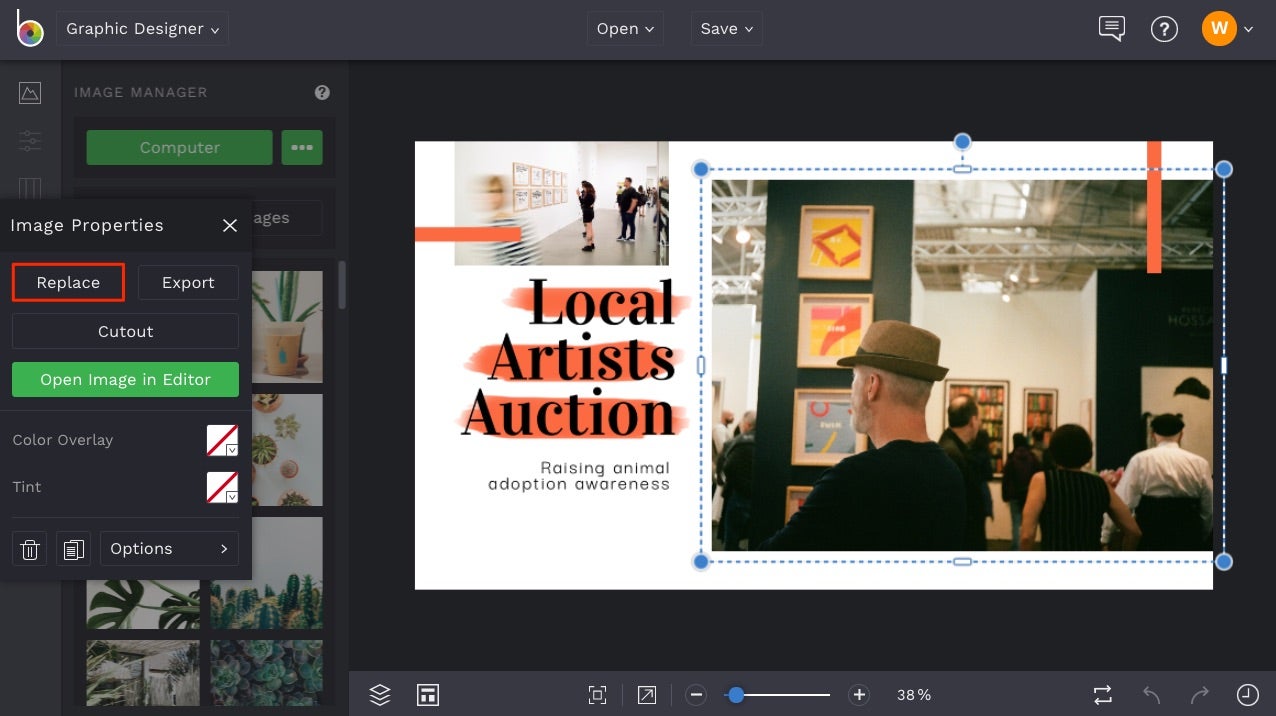This screenshot has width=1276, height=716.
Task: Open the Image Manager panel icon
Action: (x=30, y=92)
